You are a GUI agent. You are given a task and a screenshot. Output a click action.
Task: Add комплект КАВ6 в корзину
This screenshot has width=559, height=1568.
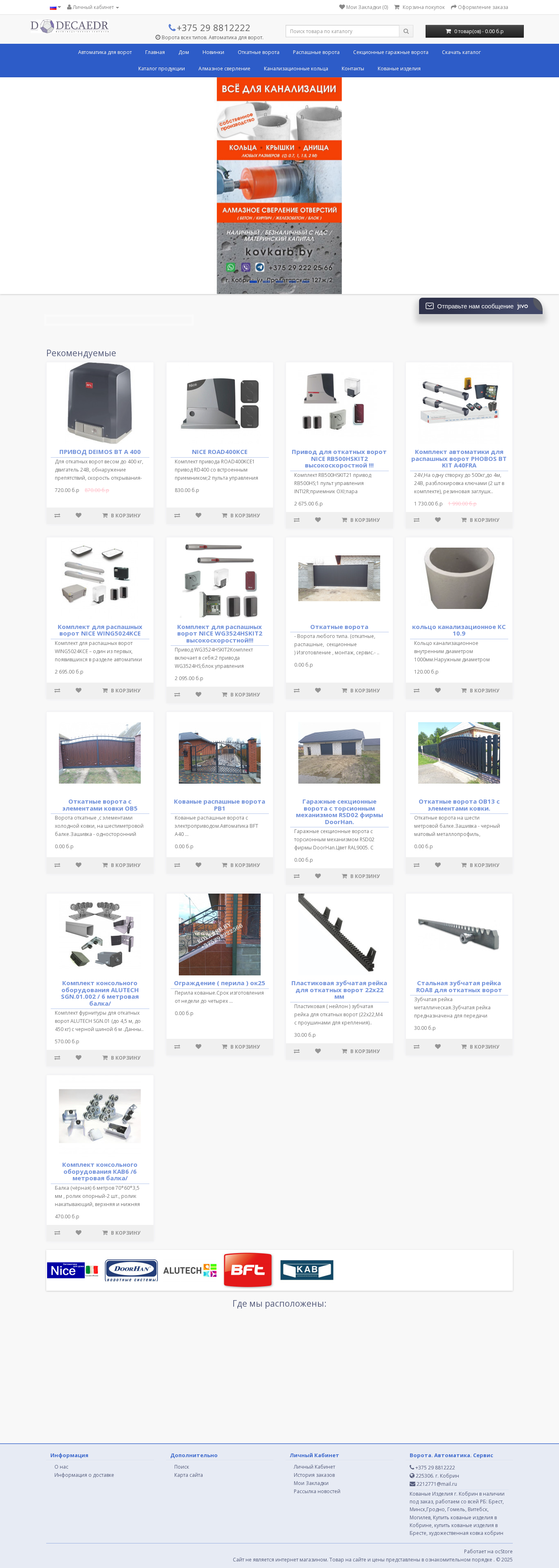click(121, 1233)
